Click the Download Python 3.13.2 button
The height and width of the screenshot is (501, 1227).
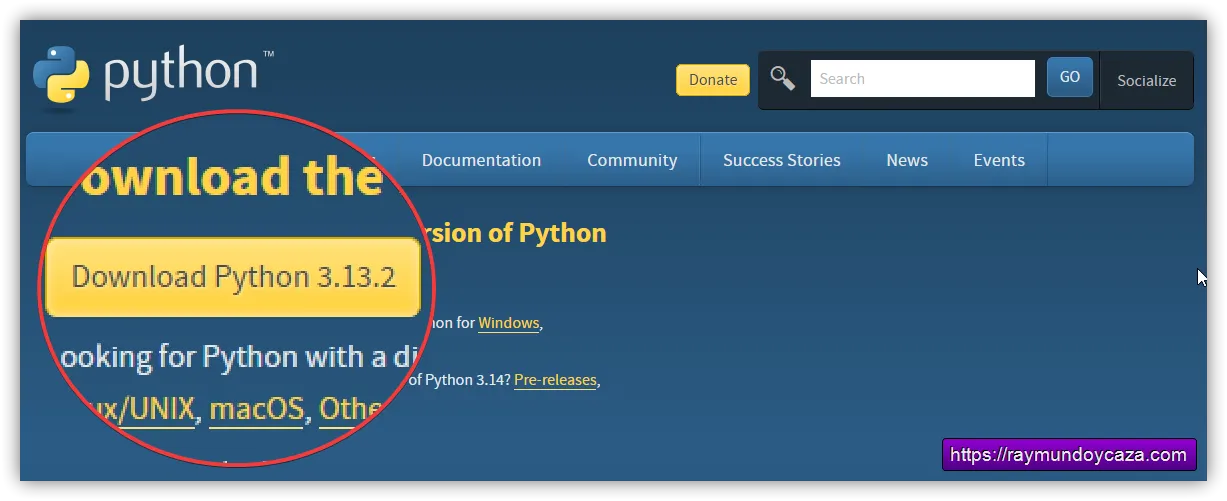[x=233, y=277]
